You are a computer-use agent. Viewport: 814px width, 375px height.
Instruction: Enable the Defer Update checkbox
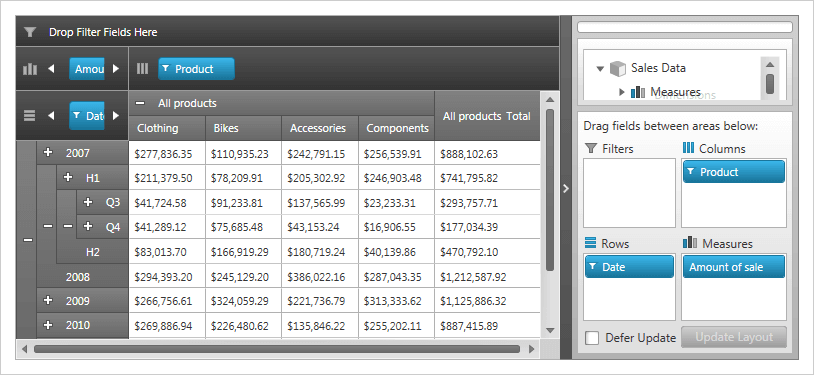(592, 338)
